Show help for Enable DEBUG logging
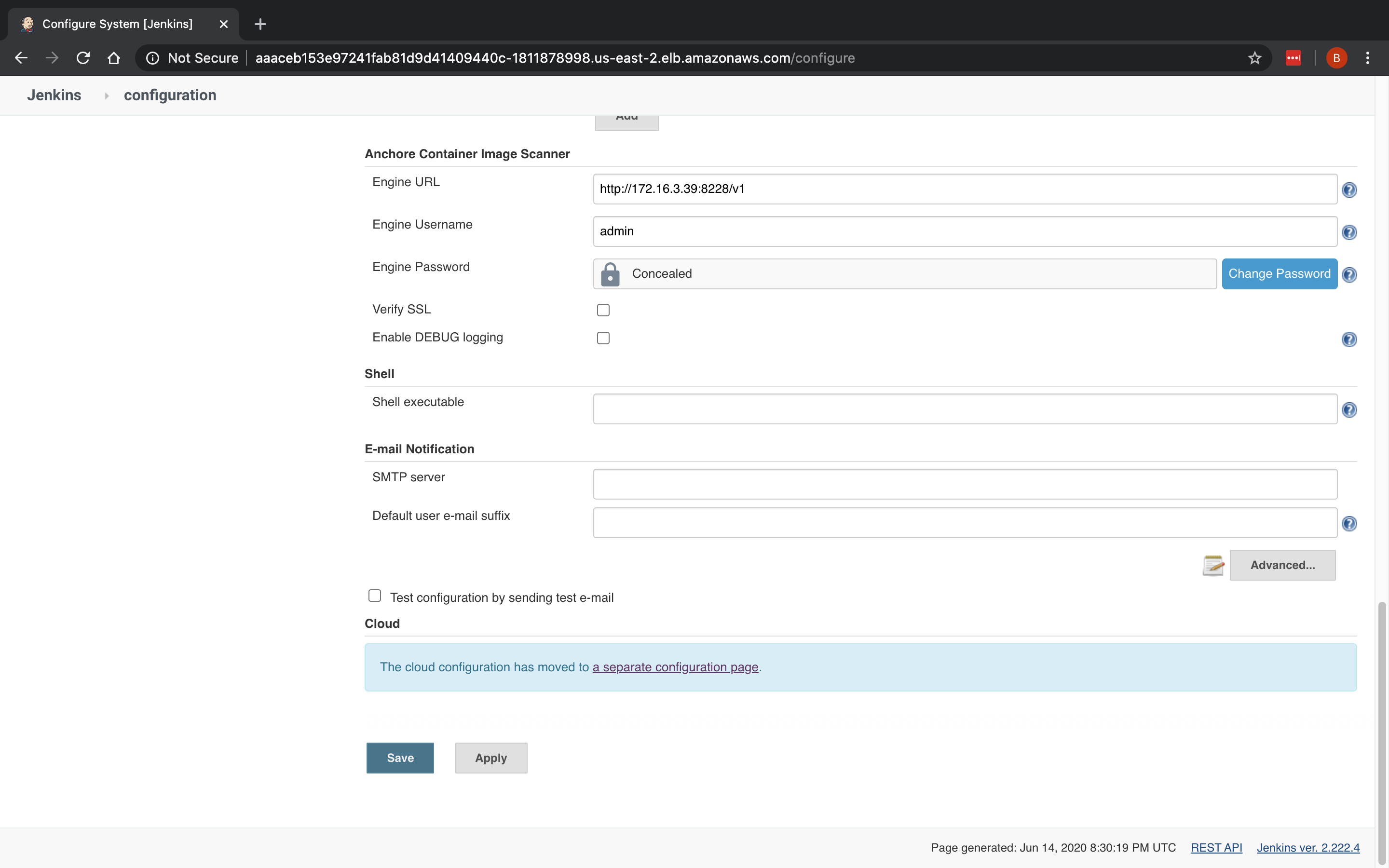This screenshot has width=1389, height=868. tap(1349, 339)
